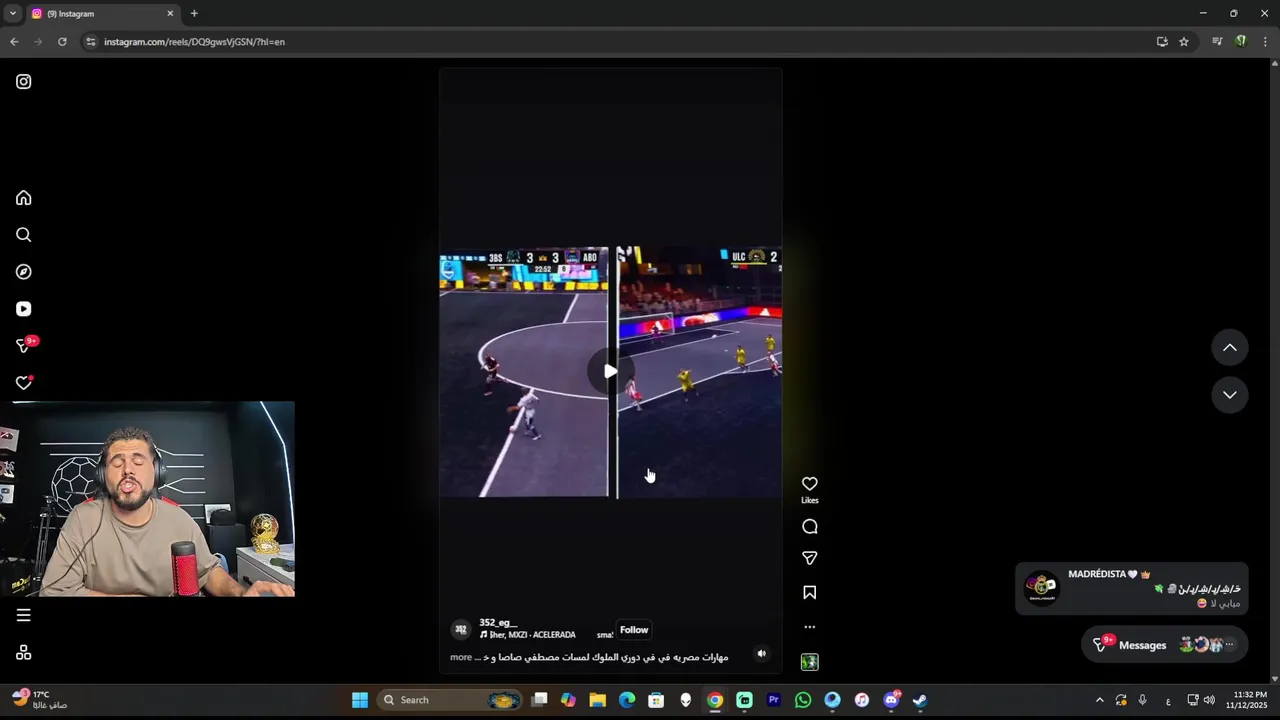Open Chrome three-dot menu
1280x720 pixels.
coord(1266,42)
